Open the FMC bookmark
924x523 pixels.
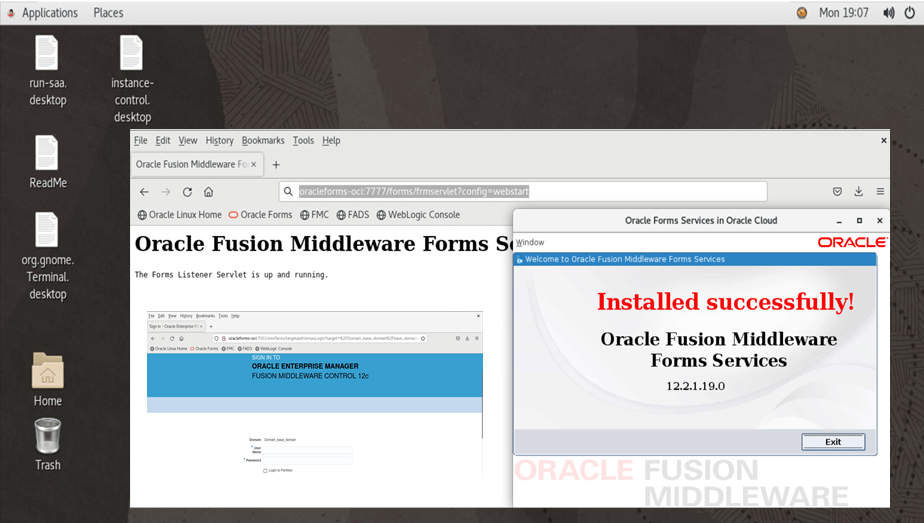[315, 215]
